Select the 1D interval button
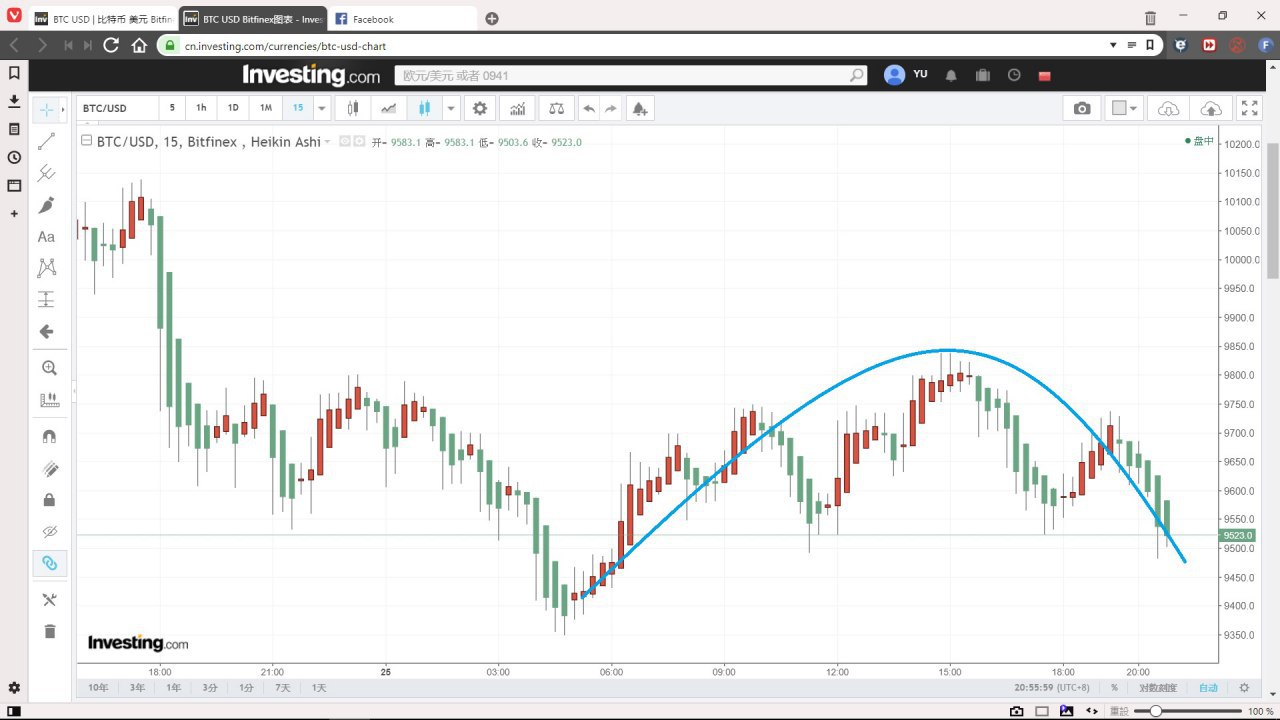The image size is (1280, 720). pyautogui.click(x=233, y=108)
